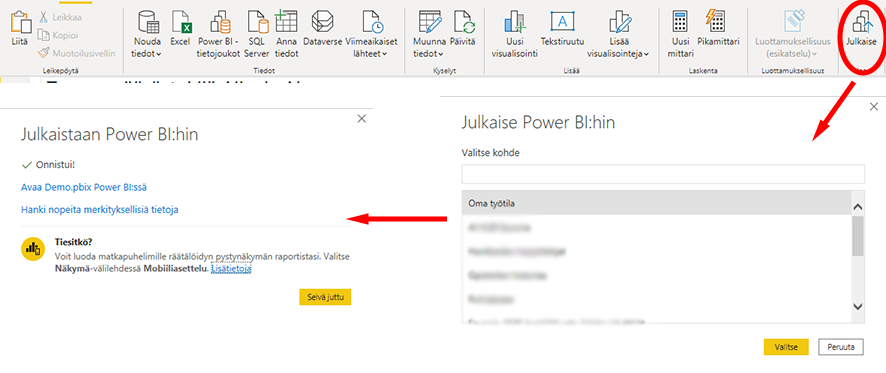
Task: Click the Selvä juttu button
Action: [325, 296]
